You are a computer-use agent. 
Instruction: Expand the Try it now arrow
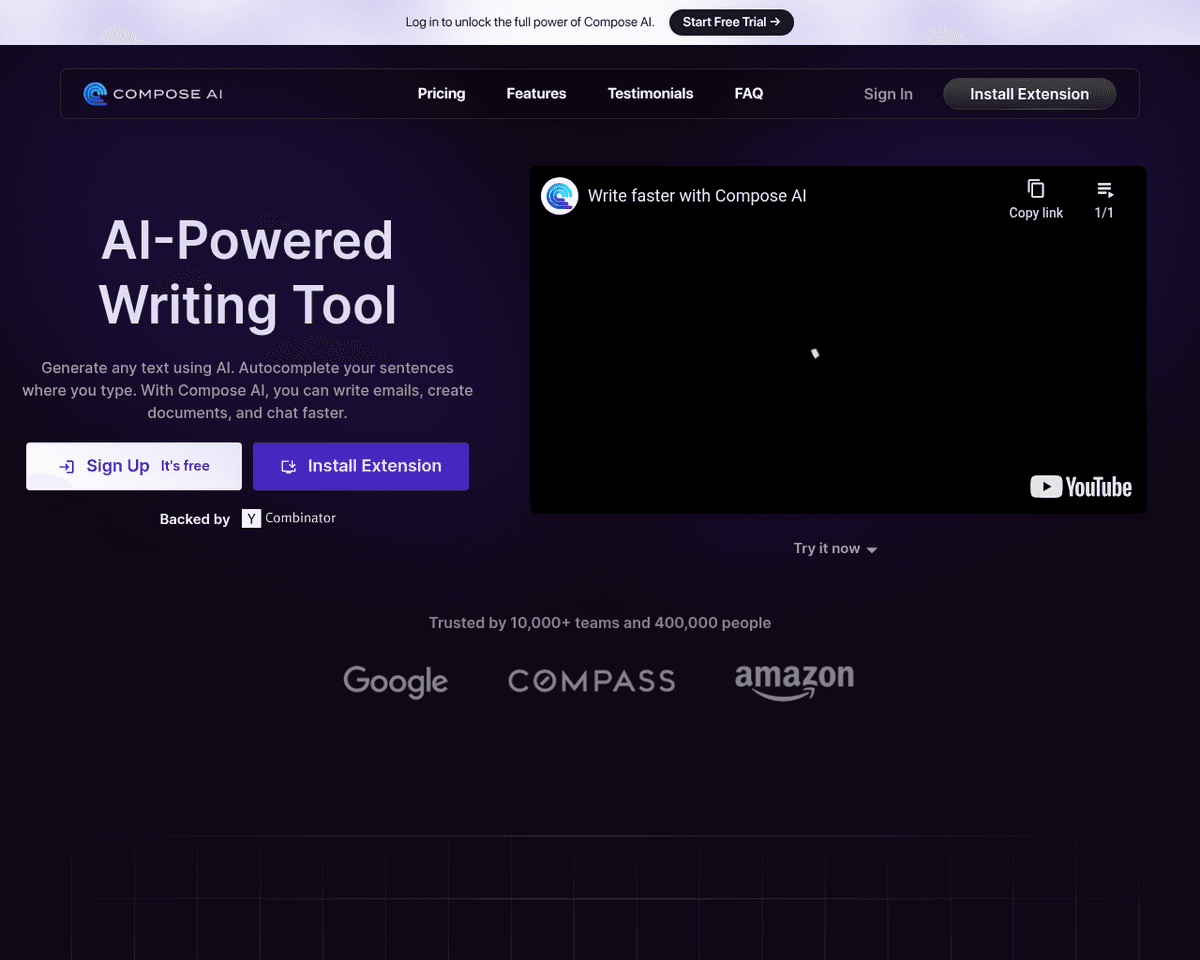(x=871, y=550)
